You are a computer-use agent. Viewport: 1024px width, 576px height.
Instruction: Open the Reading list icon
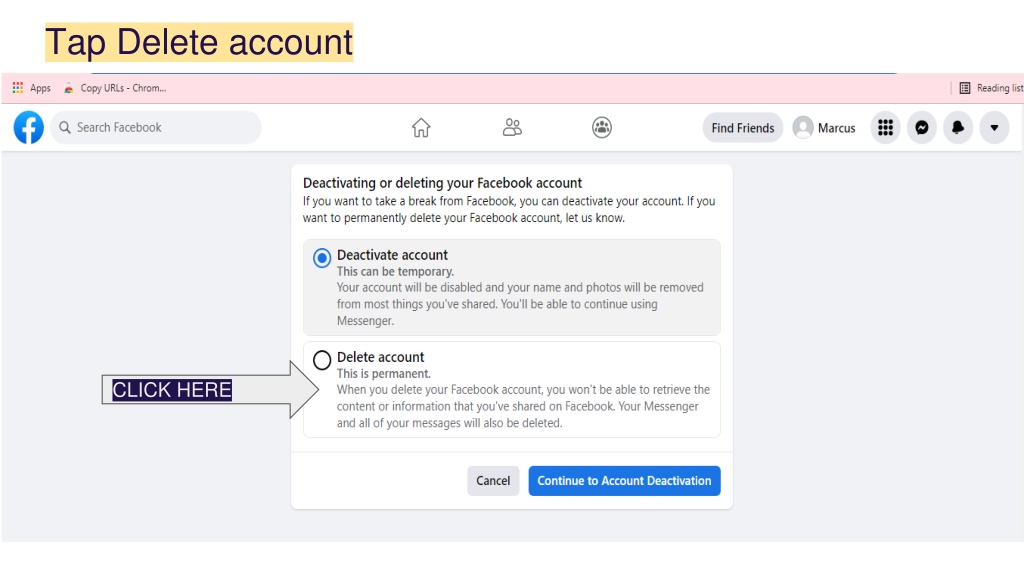(x=965, y=88)
